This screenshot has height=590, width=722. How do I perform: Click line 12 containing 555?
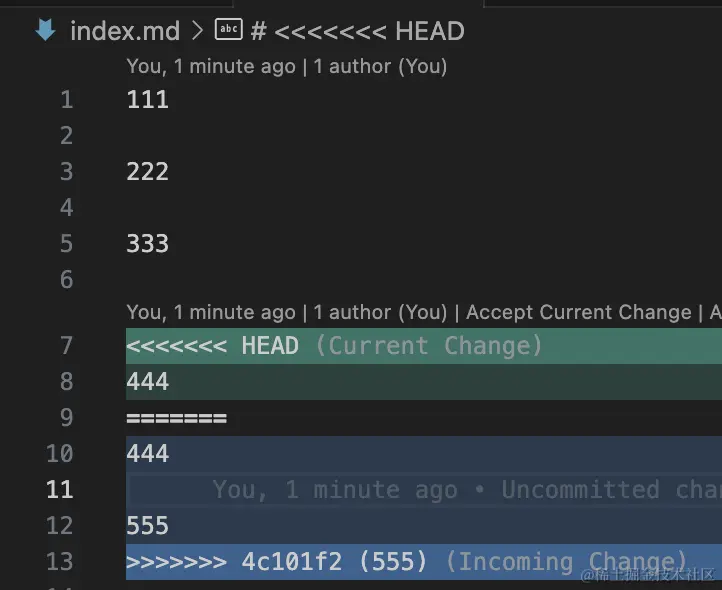pyautogui.click(x=424, y=526)
